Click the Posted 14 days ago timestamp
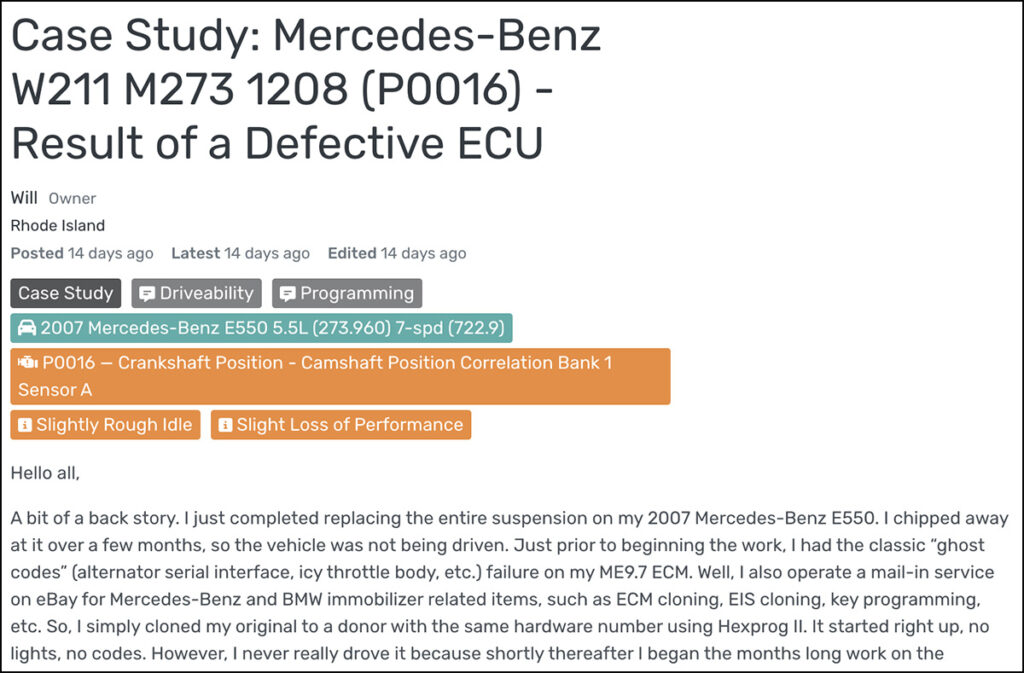Screen dimensions: 1024x673 82,254
